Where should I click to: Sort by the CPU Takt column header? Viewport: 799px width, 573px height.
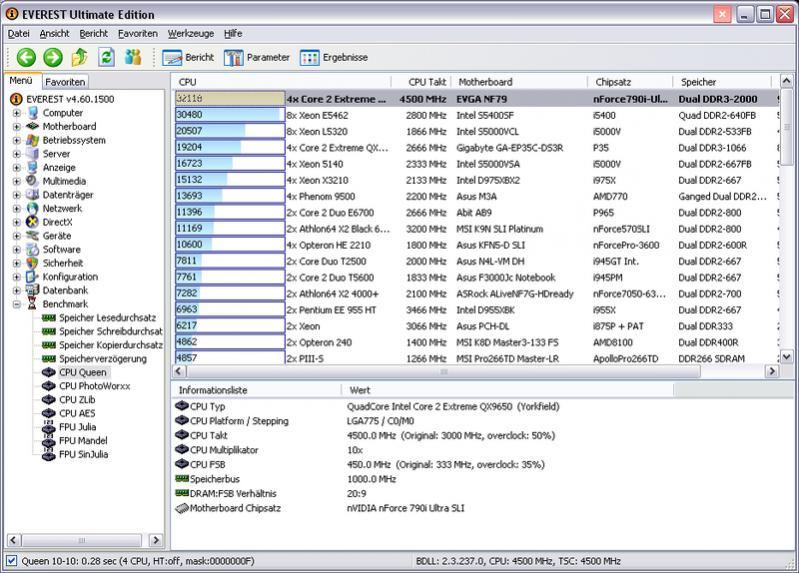[x=421, y=82]
